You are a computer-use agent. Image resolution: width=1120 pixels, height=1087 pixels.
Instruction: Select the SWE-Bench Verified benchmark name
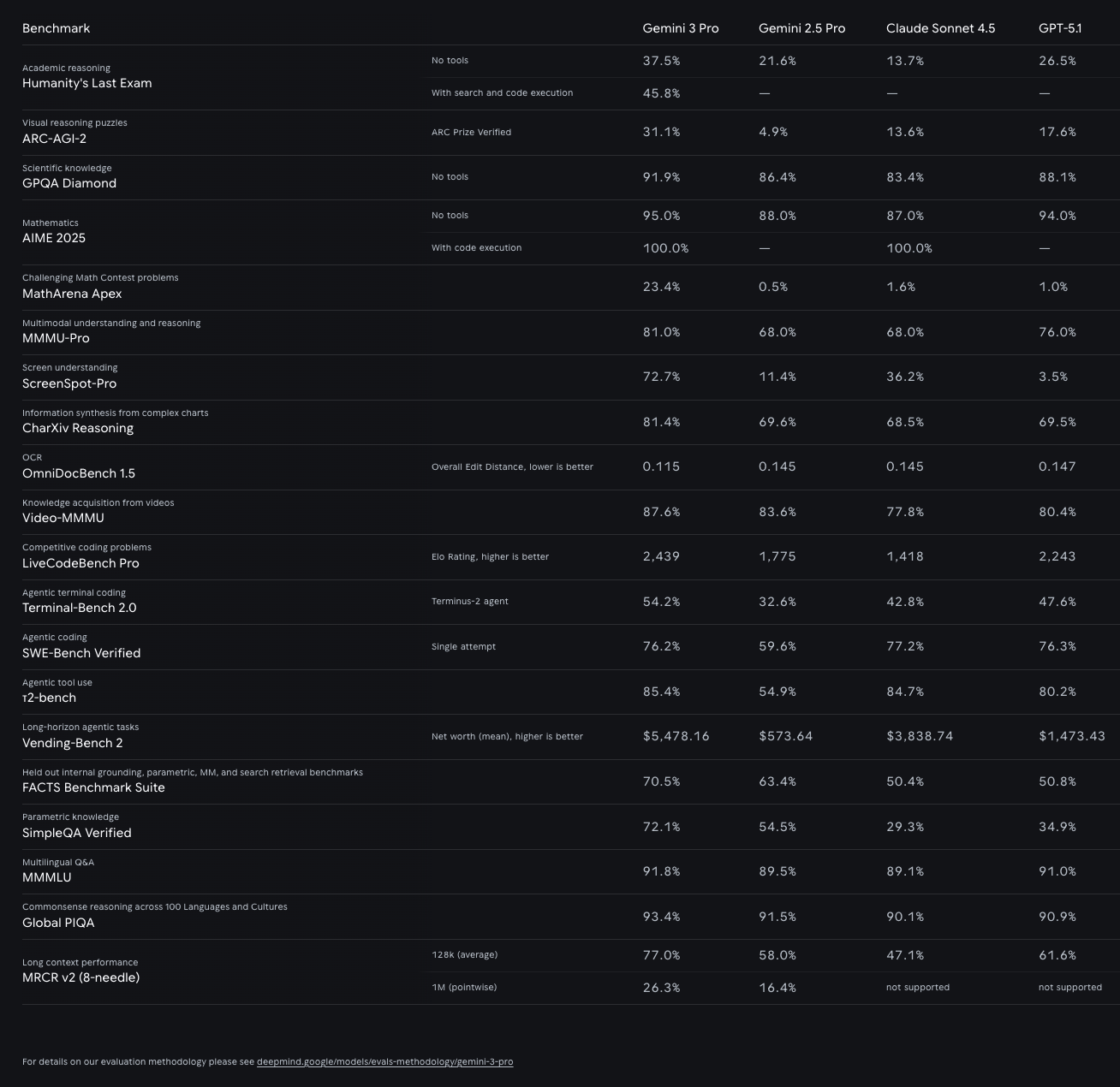[81, 653]
